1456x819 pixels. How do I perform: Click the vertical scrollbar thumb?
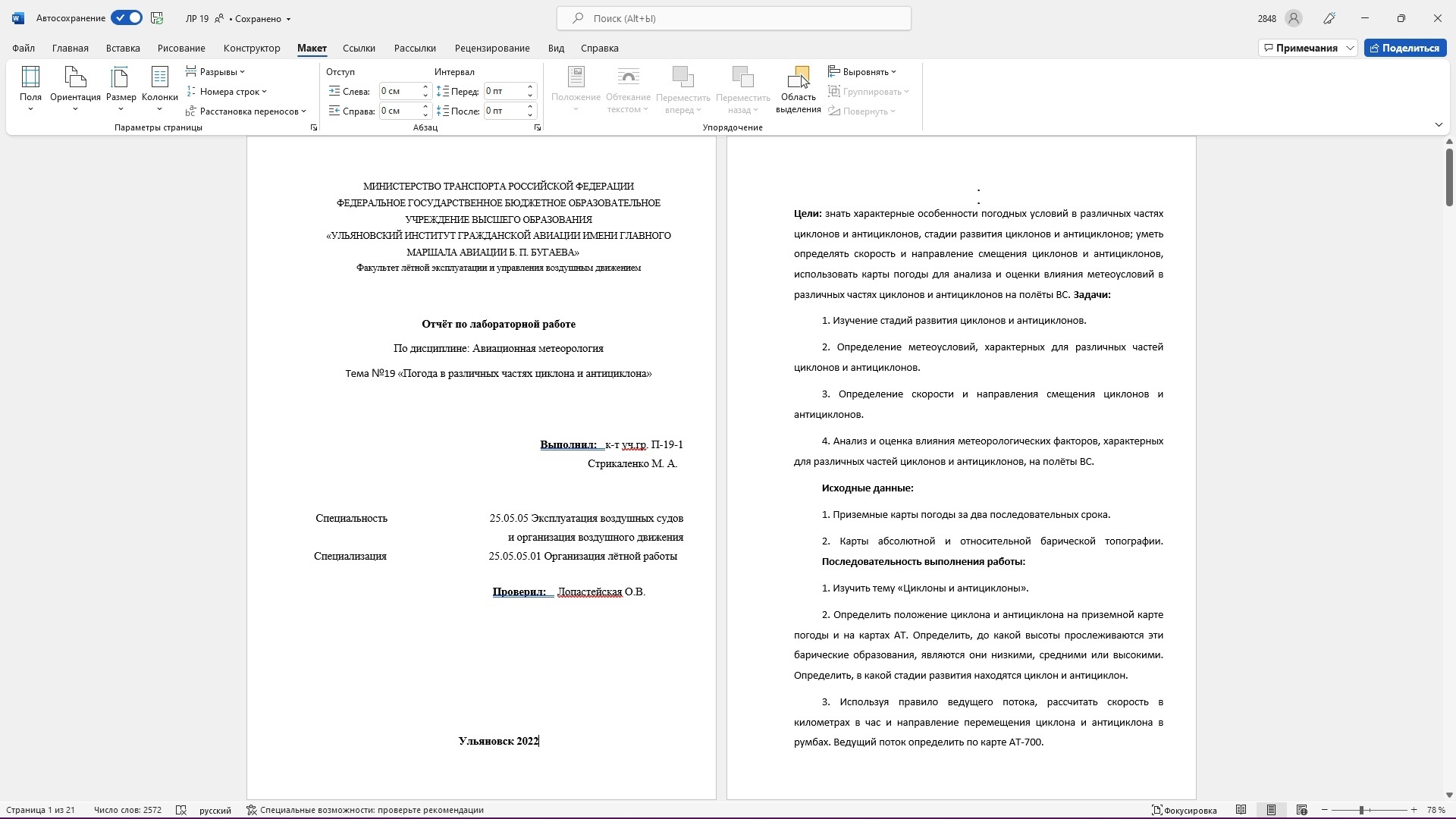[x=1449, y=177]
